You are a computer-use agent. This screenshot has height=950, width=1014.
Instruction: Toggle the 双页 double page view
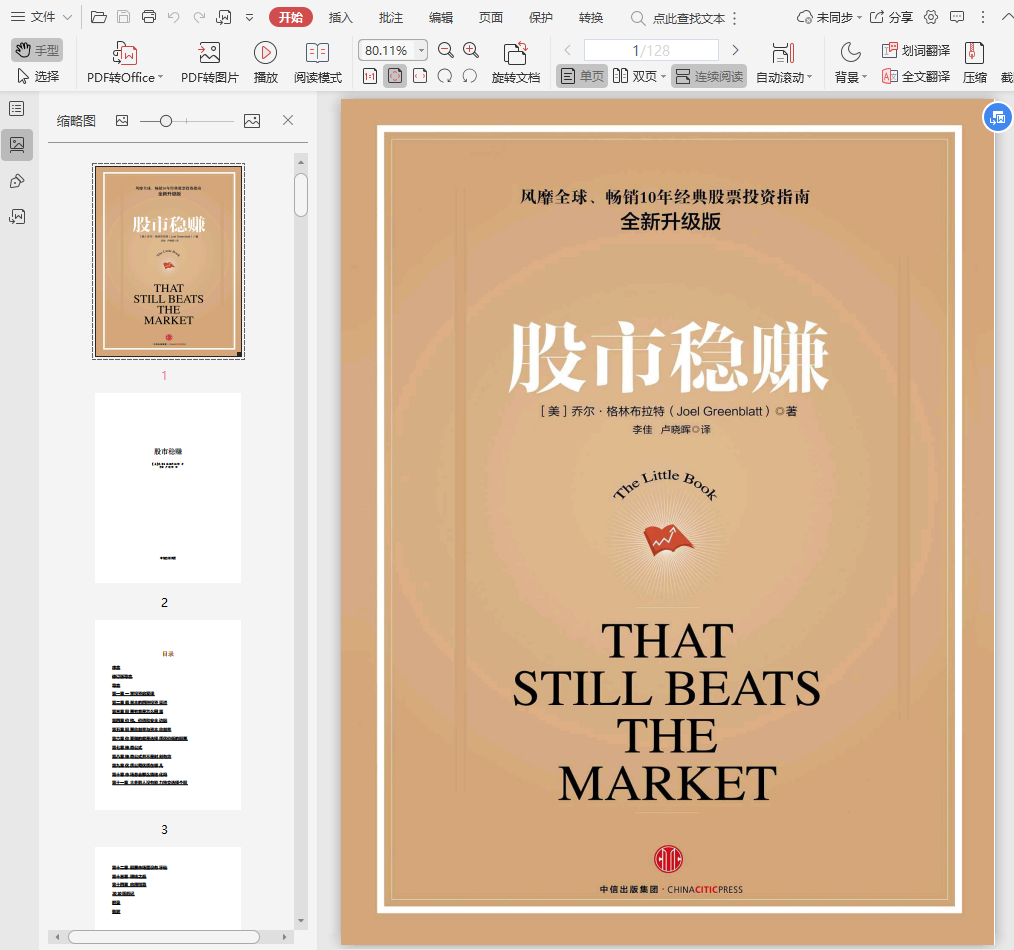click(634, 76)
